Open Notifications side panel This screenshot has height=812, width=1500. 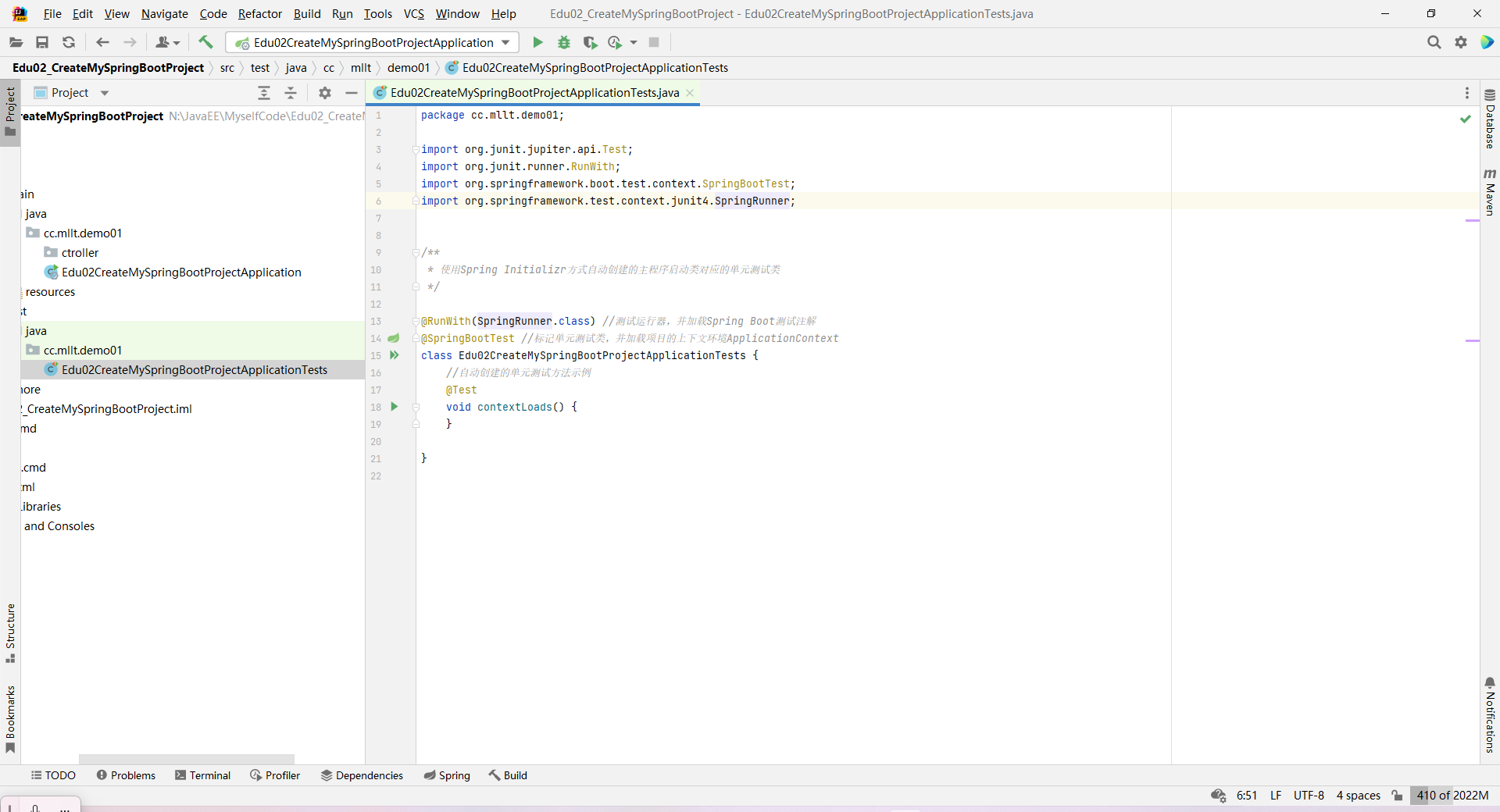1490,715
